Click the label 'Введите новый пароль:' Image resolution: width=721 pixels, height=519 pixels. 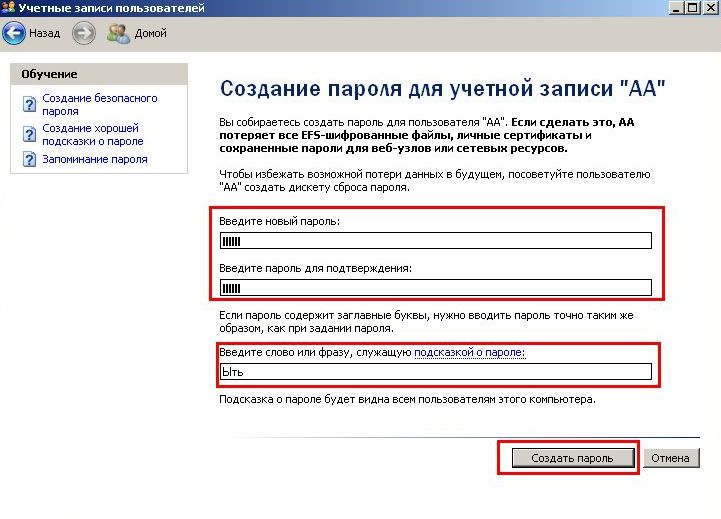tap(280, 221)
